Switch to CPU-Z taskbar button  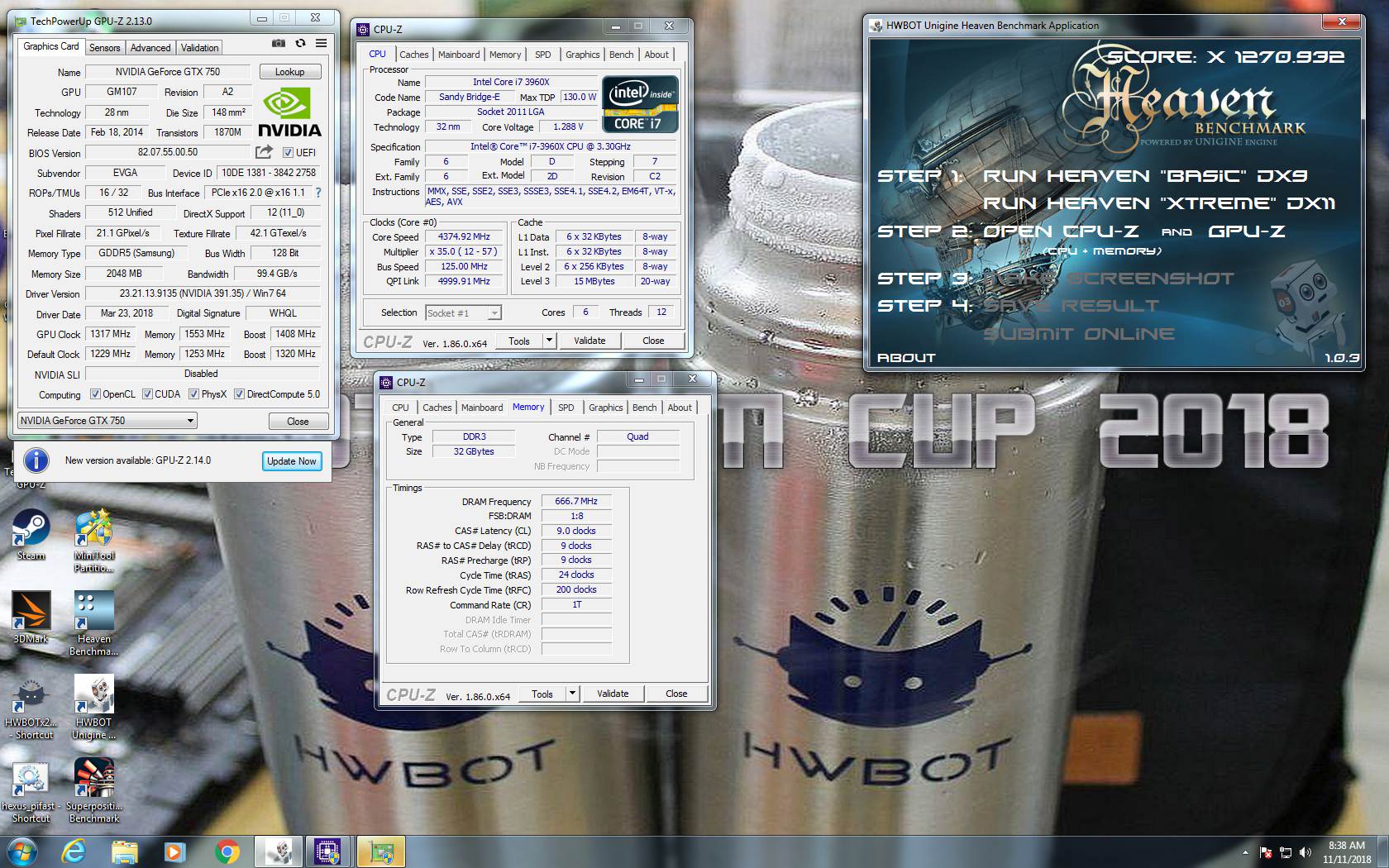point(328,851)
